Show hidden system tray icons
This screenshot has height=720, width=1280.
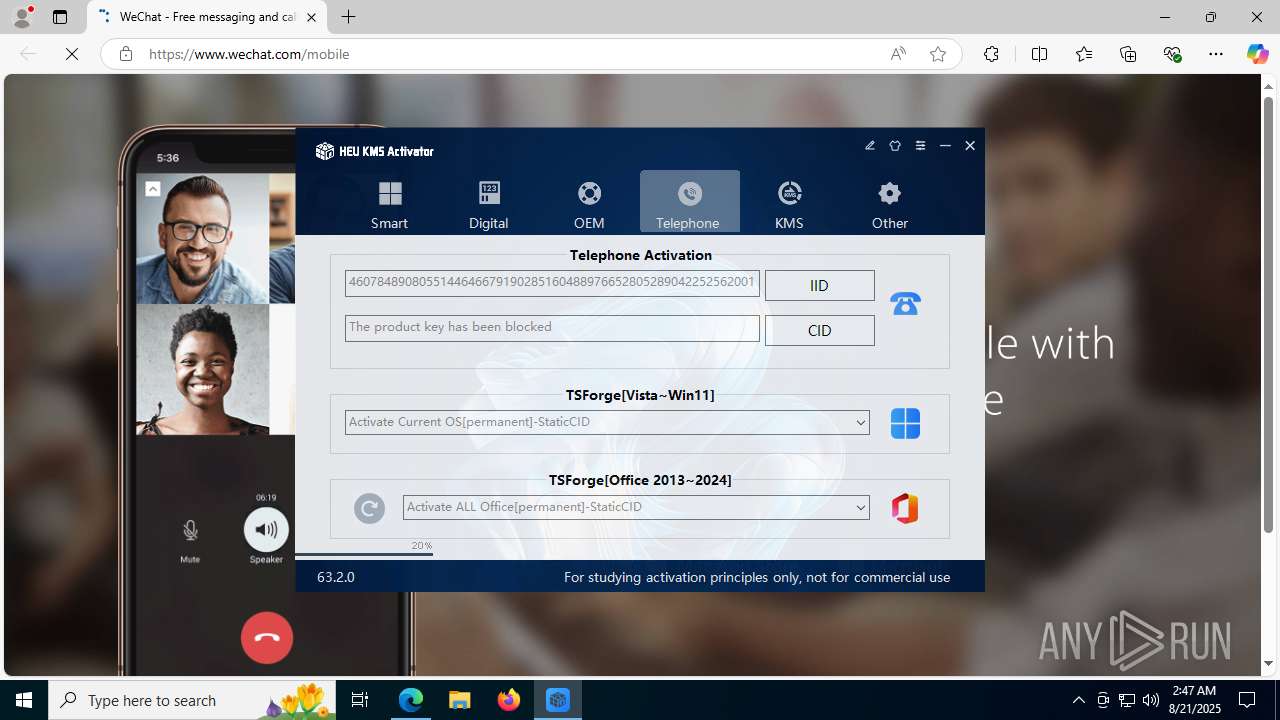(1078, 700)
